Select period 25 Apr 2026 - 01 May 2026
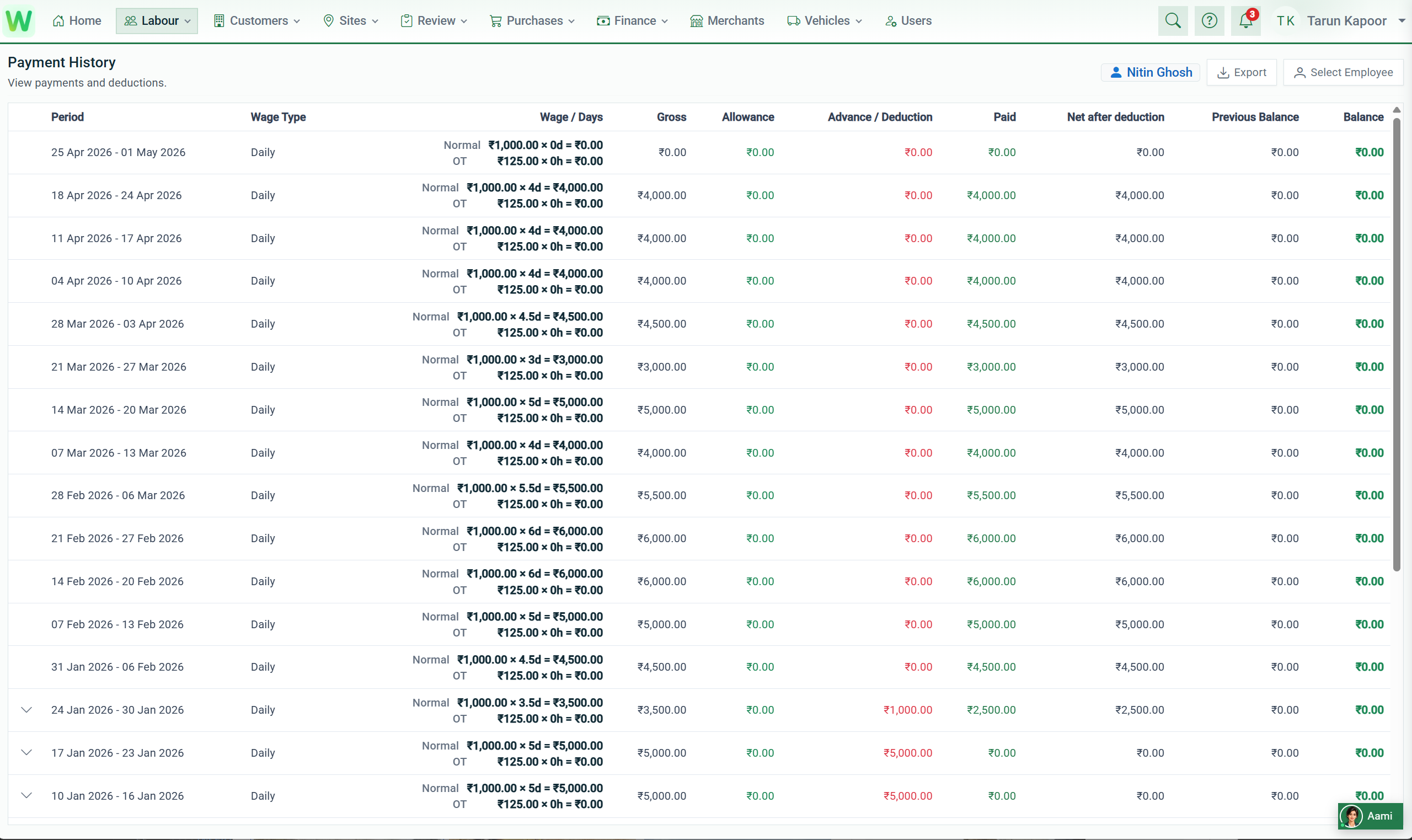Screen dimensions: 1412x840 tap(118, 152)
